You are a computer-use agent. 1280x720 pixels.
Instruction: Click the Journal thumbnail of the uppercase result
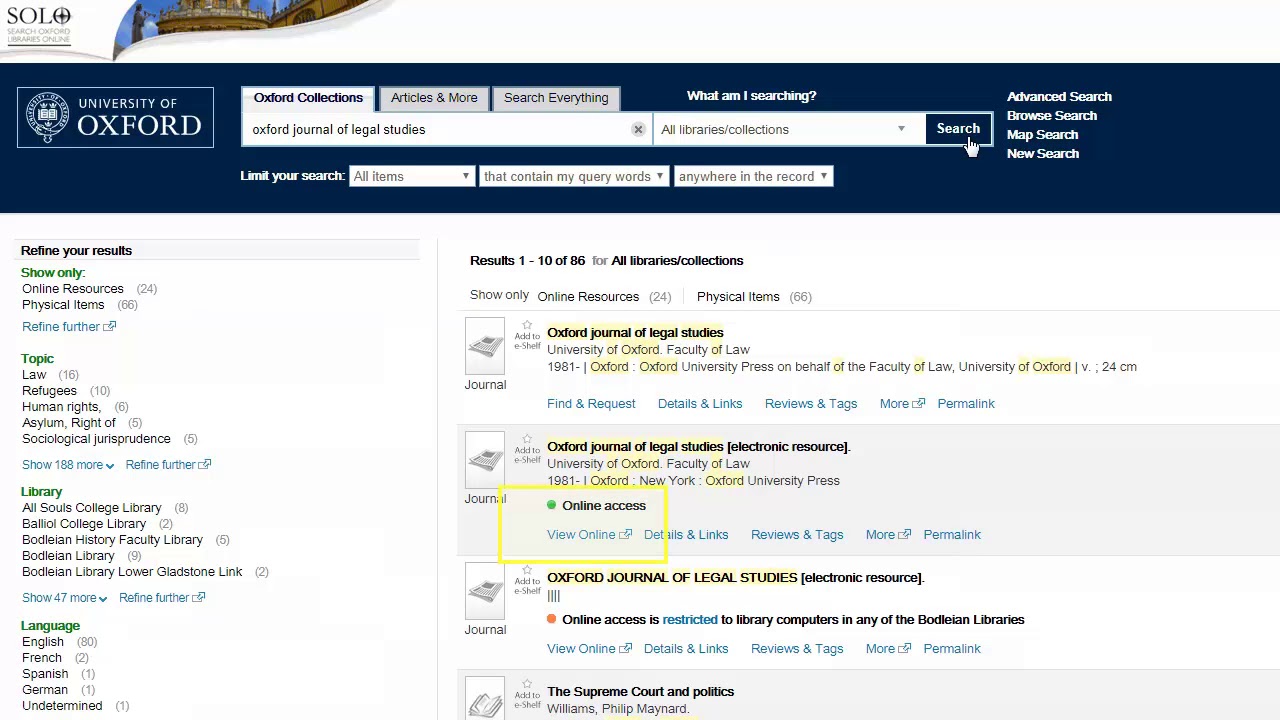click(485, 591)
